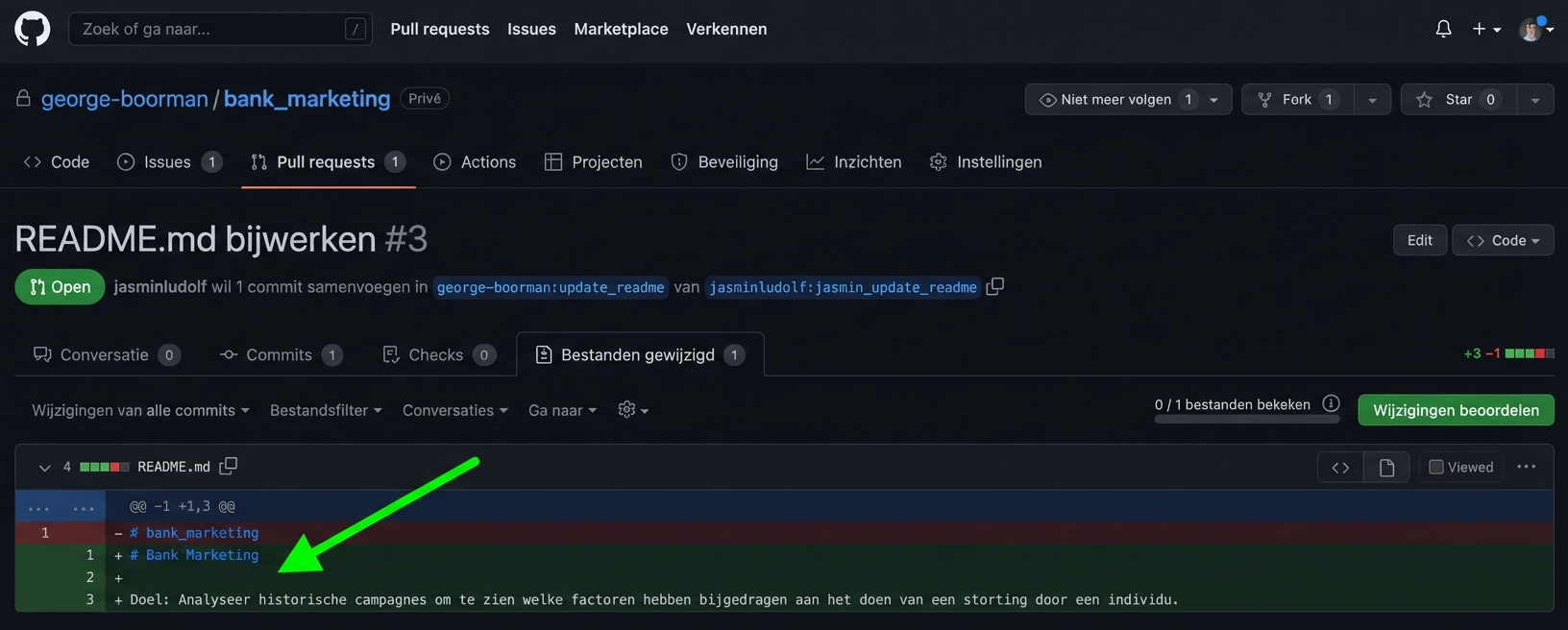Show the rich diff file view icon
Screen dimensions: 1568x630
tap(1386, 467)
